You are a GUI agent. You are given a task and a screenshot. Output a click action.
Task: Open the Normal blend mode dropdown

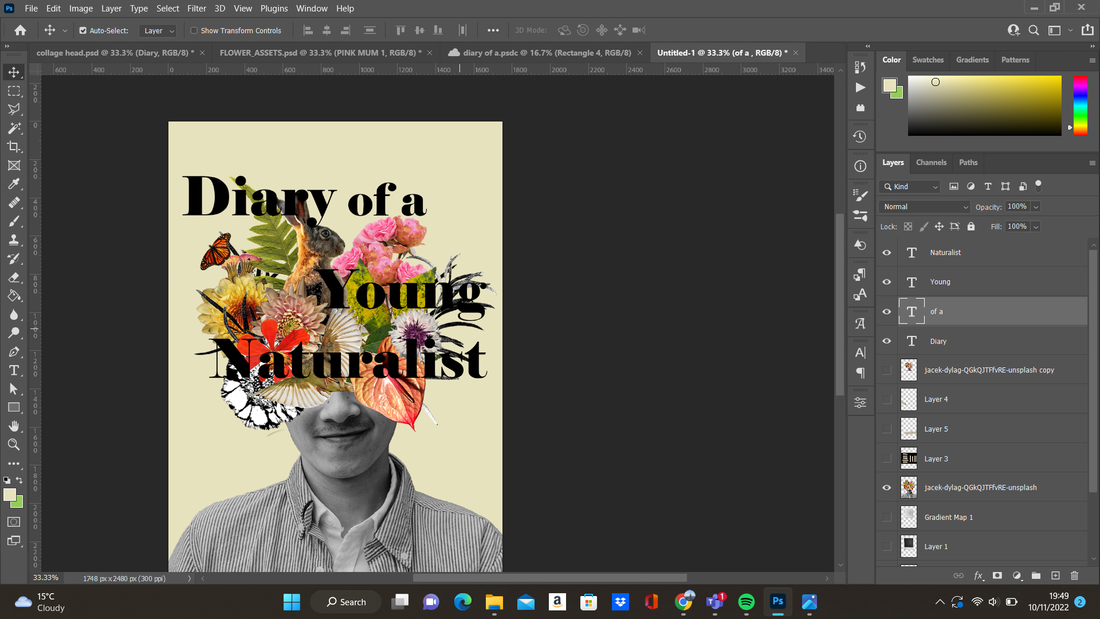(x=925, y=206)
